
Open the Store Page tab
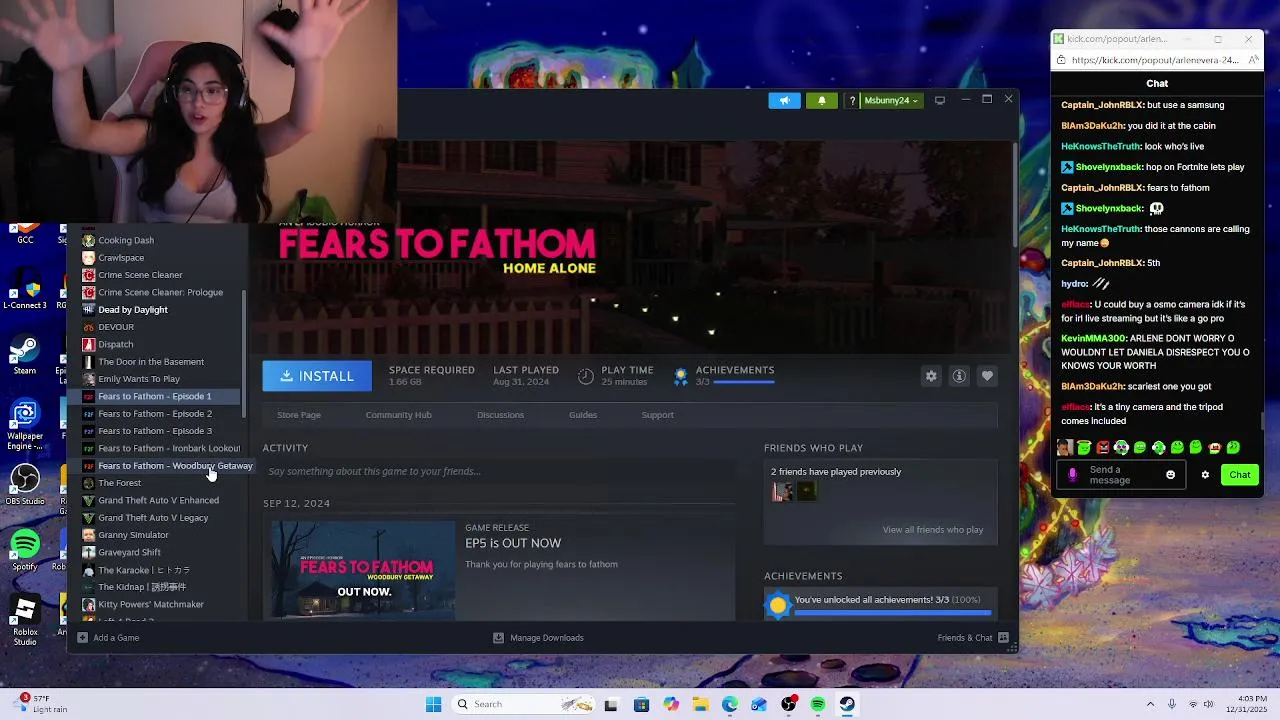pyautogui.click(x=299, y=415)
